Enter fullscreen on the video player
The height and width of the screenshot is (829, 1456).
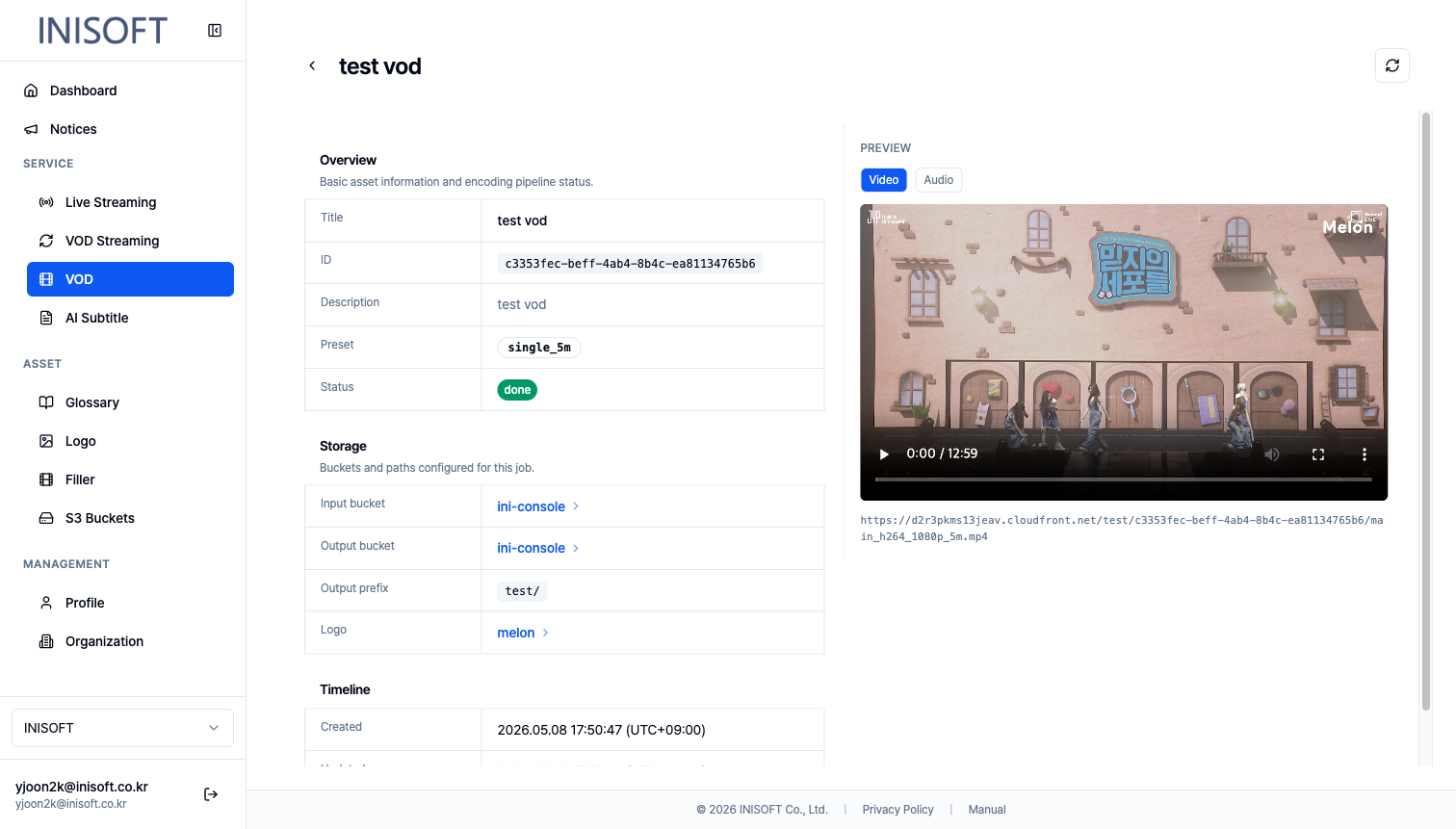pyautogui.click(x=1318, y=454)
